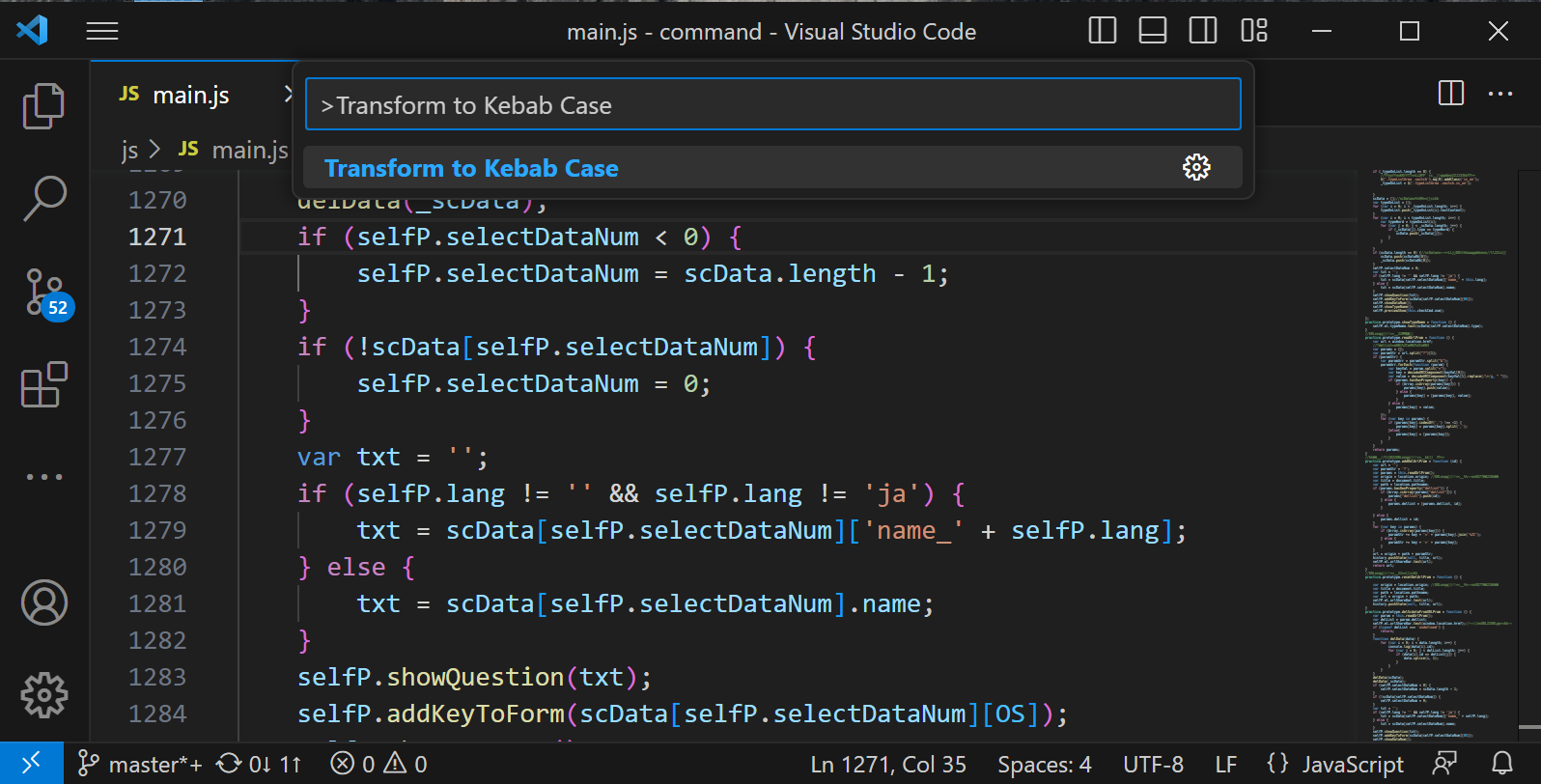Click line number 1284 in gutter
This screenshot has width=1541, height=784.
pyautogui.click(x=157, y=714)
